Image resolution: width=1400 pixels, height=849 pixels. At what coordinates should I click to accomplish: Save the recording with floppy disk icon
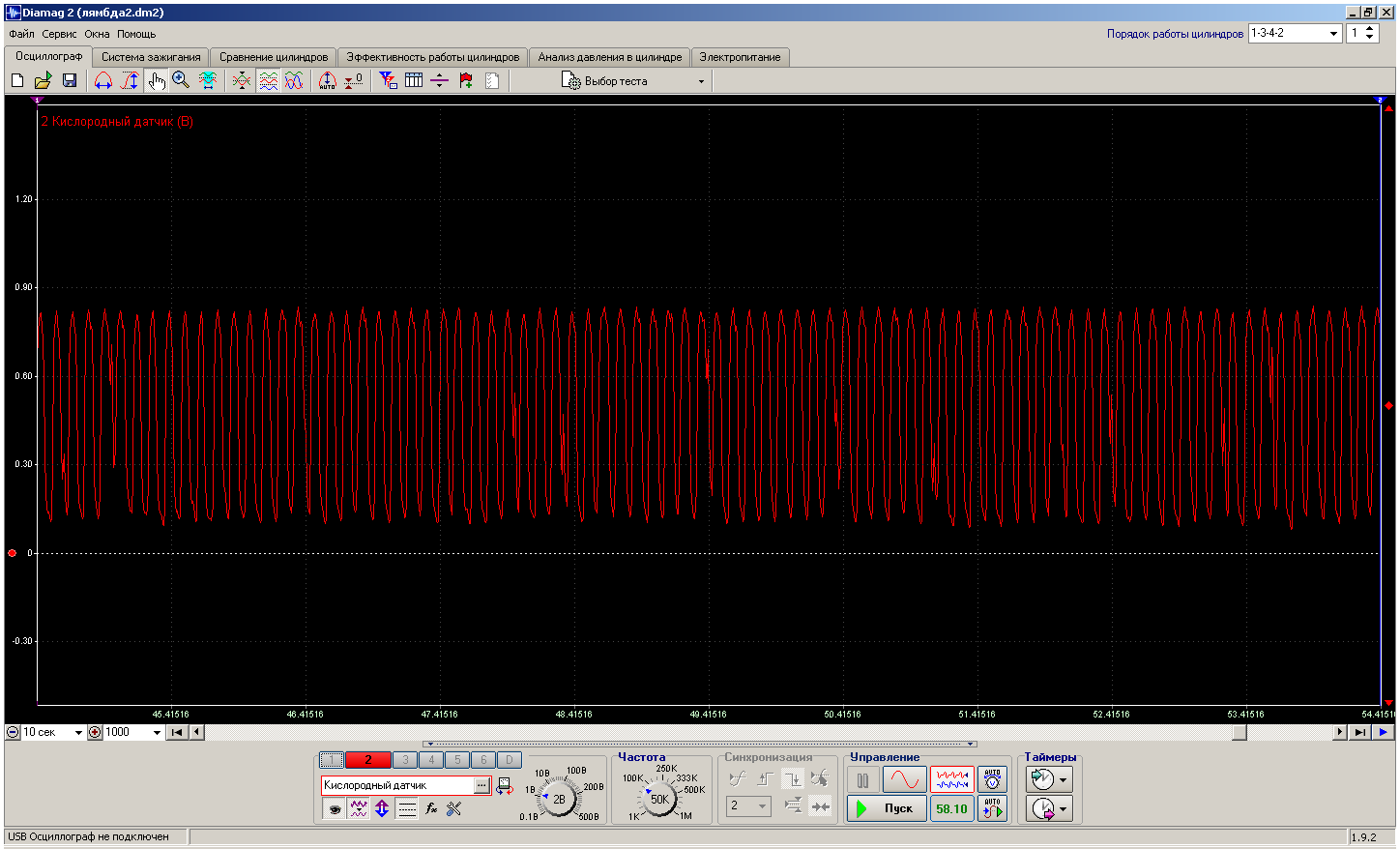69,81
